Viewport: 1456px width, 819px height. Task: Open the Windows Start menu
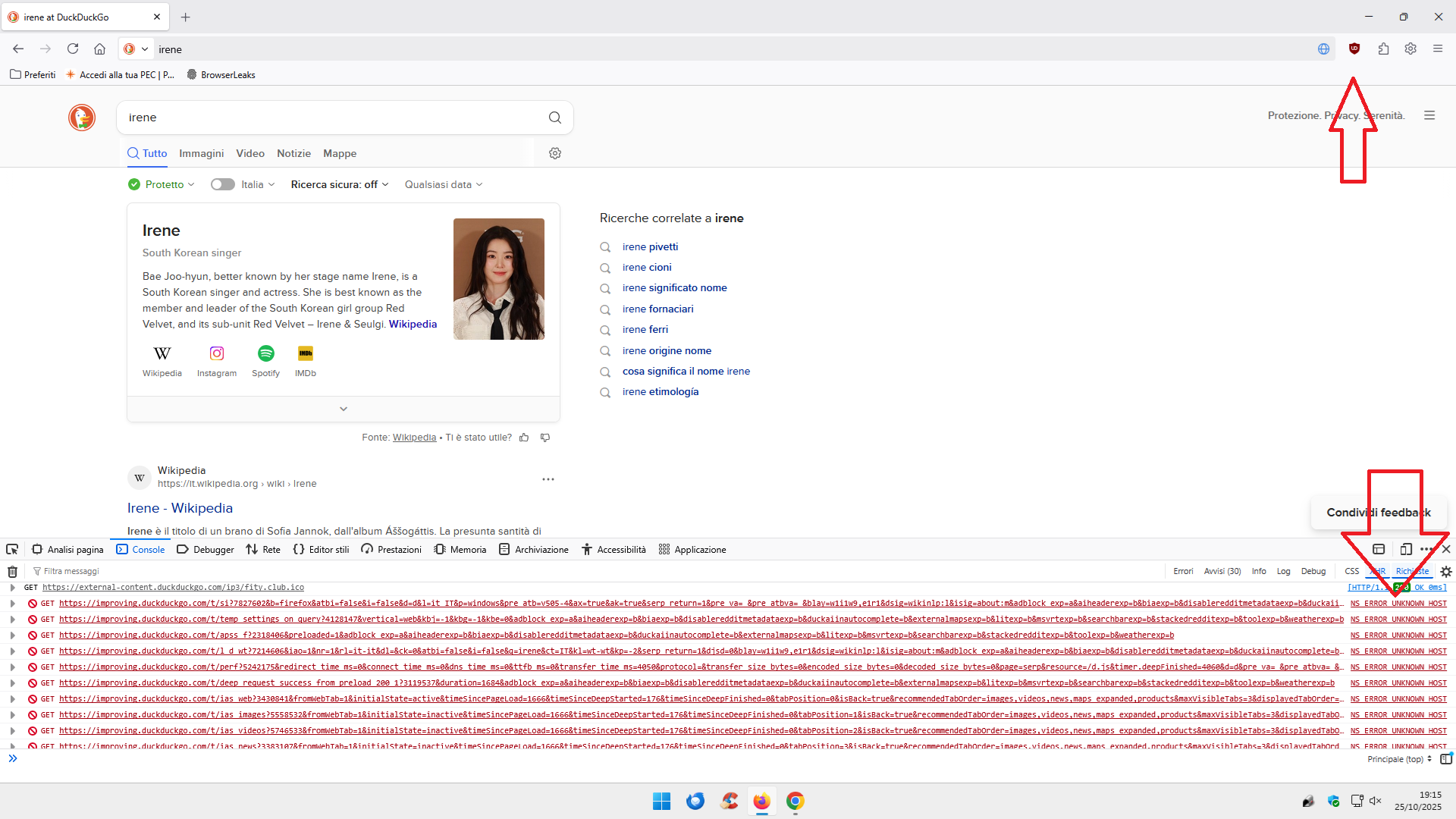point(661,801)
